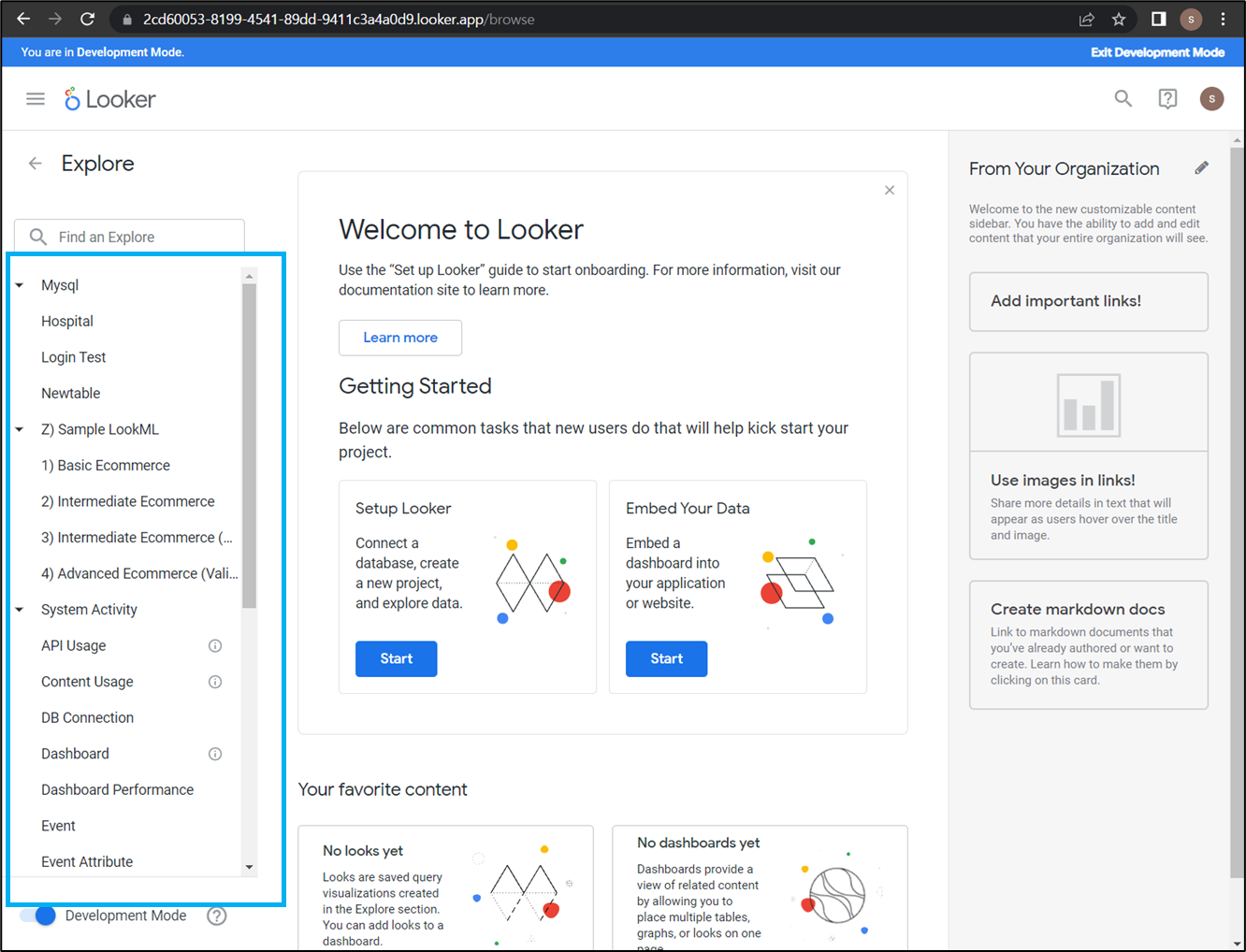Image resolution: width=1246 pixels, height=952 pixels.
Task: Open Development Mode help icon
Action: tap(217, 916)
